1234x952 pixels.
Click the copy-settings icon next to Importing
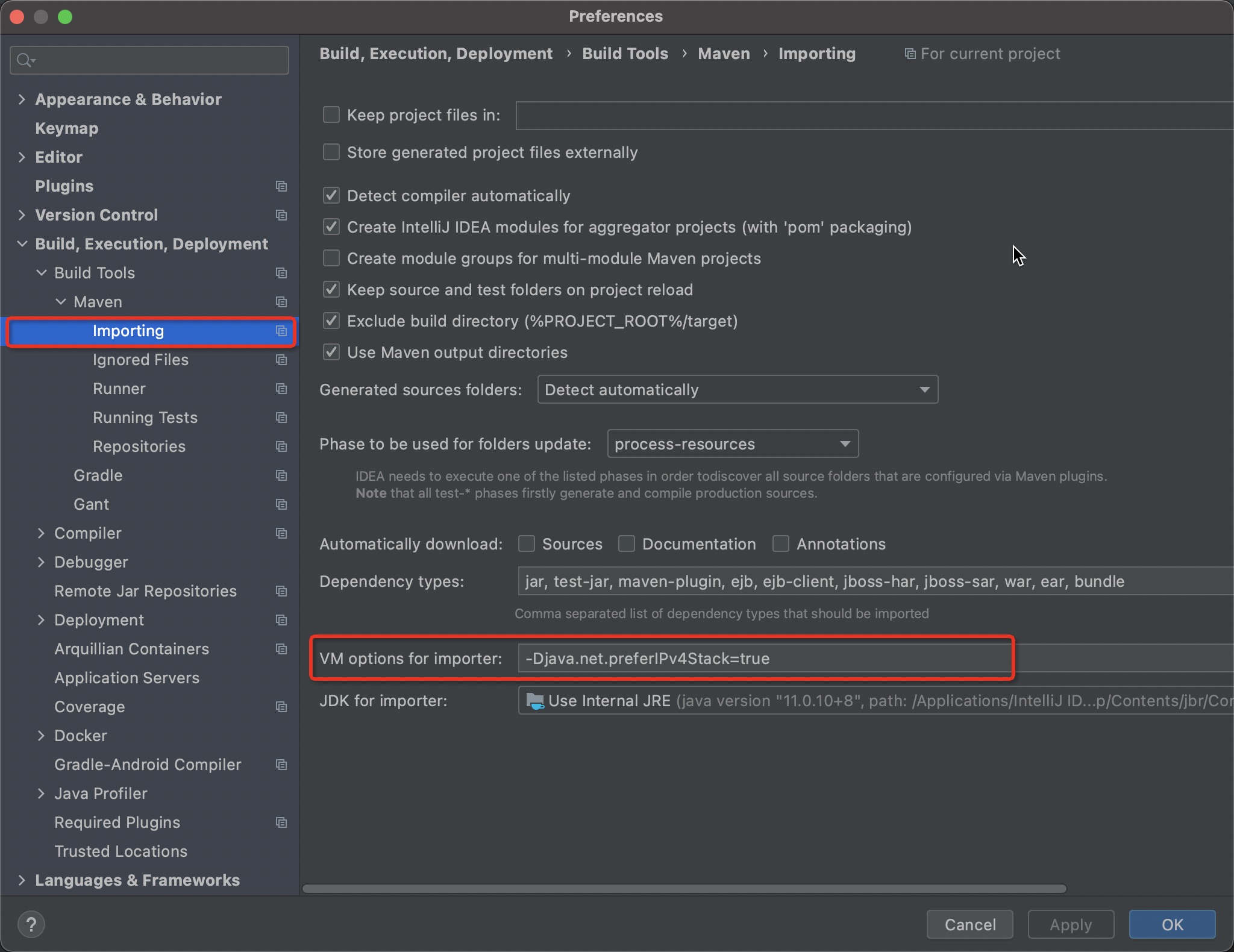(281, 331)
